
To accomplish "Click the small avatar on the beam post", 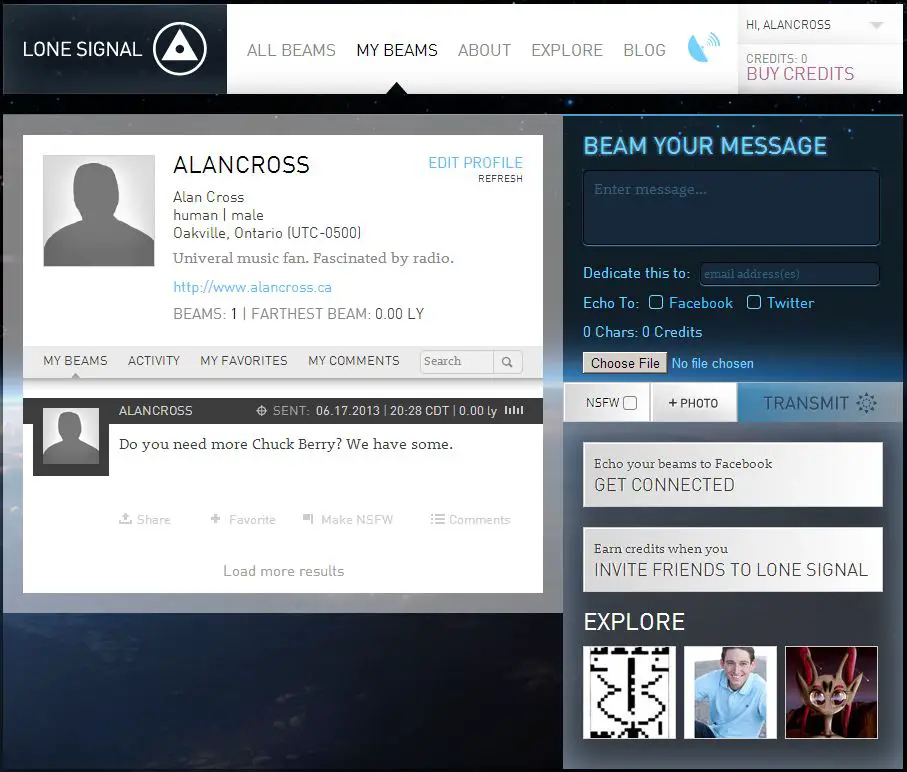I will 71,436.
